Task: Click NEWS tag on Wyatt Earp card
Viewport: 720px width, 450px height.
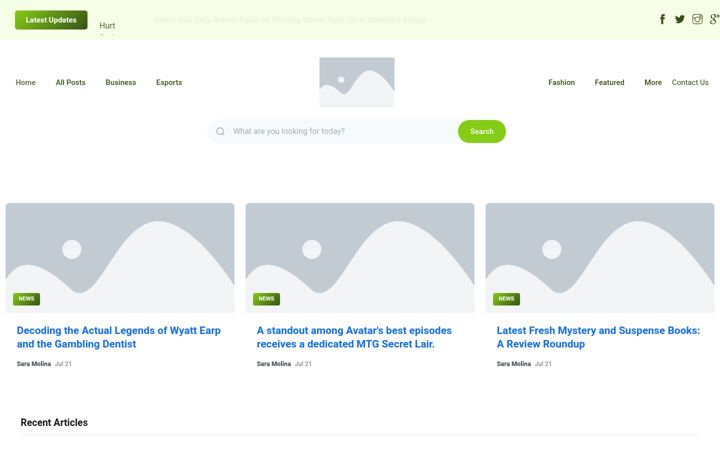Action: click(x=27, y=299)
